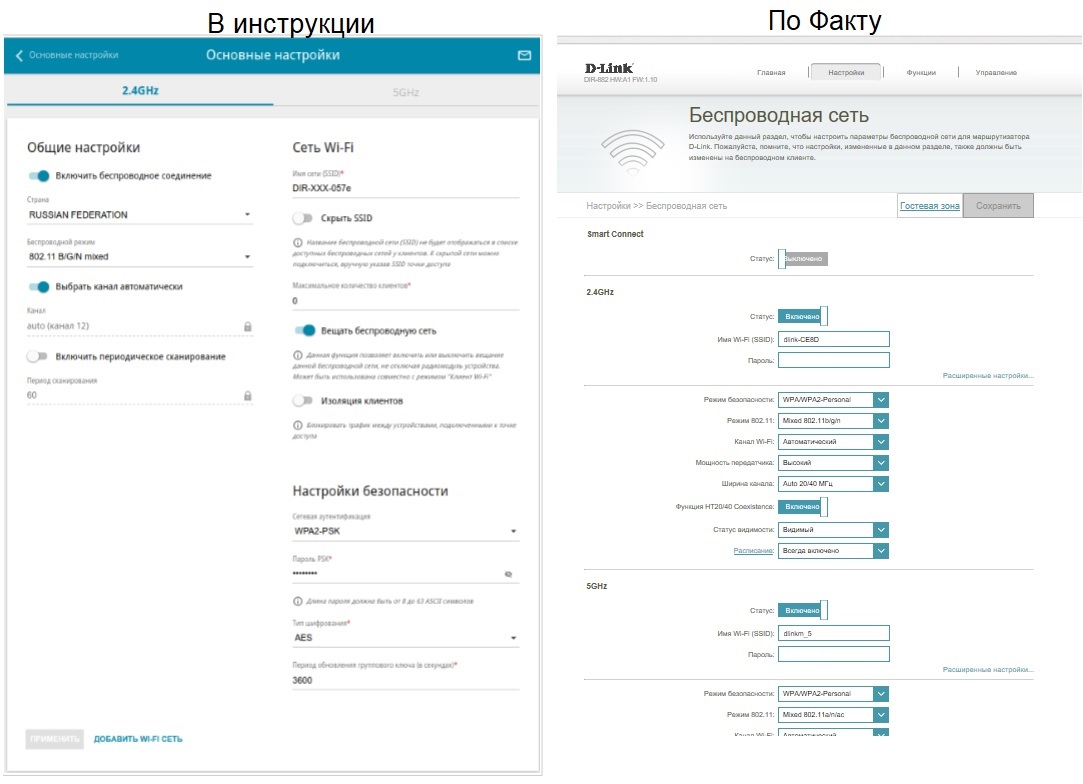The width and height of the screenshot is (1083, 784).
Task: Click the Сохранить button
Action: point(998,206)
